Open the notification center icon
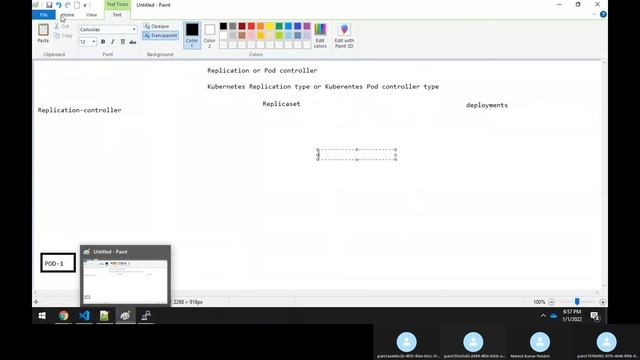Image resolution: width=640 pixels, height=360 pixels. pyautogui.click(x=595, y=316)
